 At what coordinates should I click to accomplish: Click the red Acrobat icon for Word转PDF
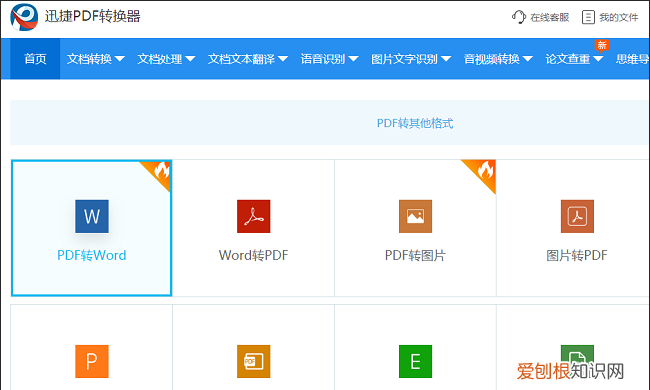254,216
